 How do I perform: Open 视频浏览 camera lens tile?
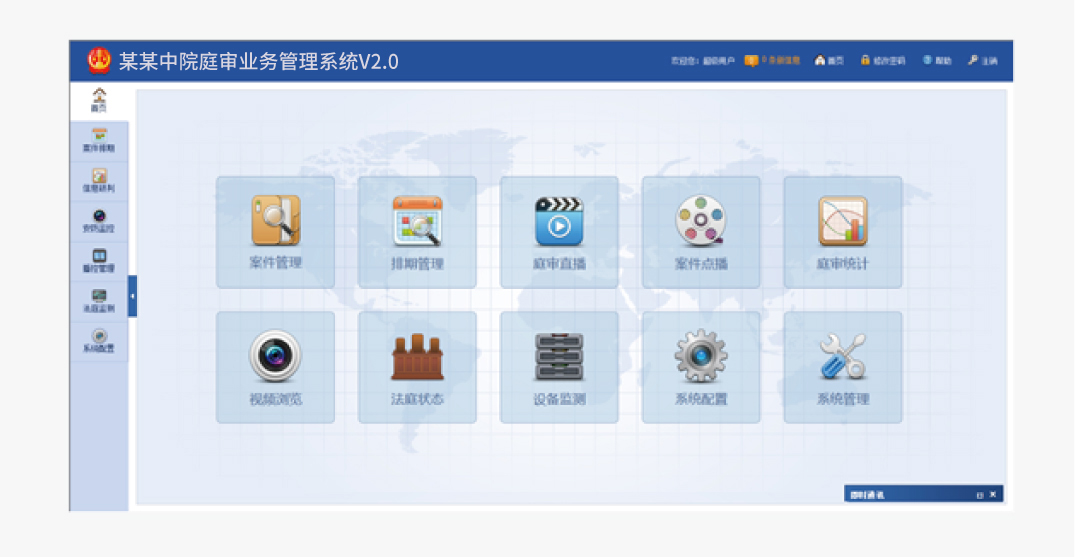click(x=275, y=366)
